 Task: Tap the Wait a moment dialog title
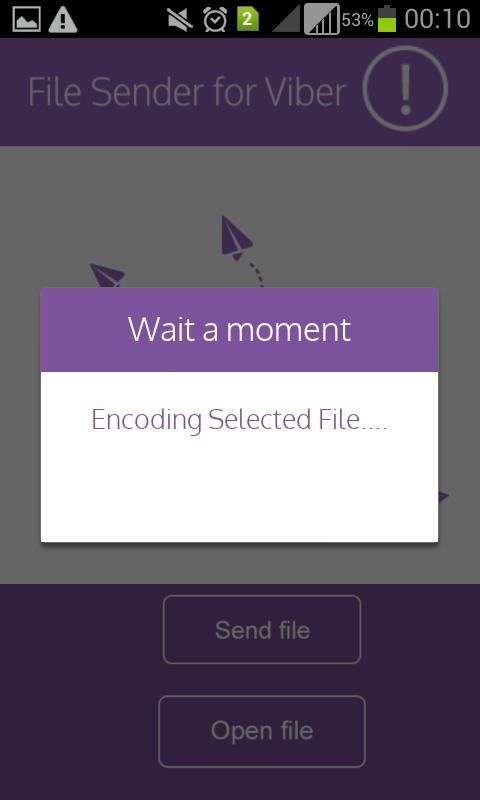(239, 330)
